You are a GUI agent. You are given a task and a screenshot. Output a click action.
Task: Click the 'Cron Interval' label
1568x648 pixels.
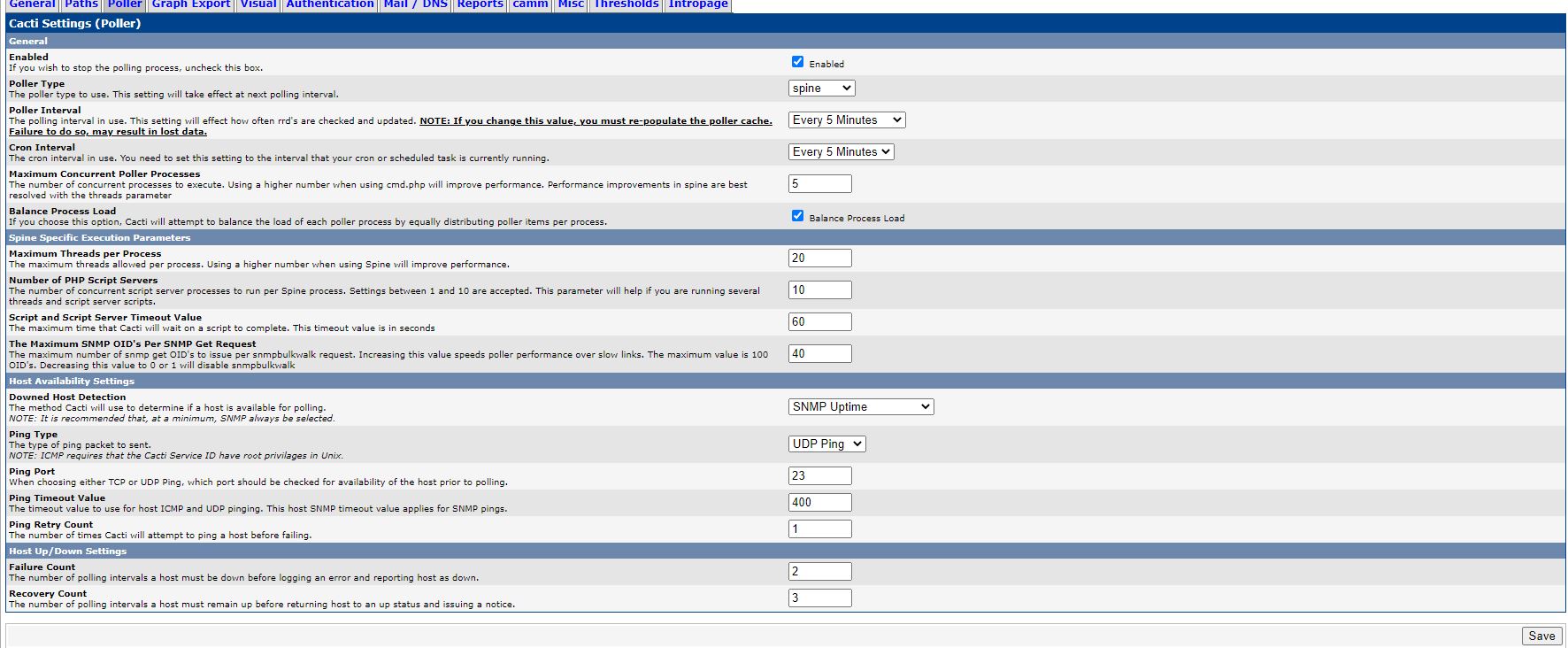point(42,148)
